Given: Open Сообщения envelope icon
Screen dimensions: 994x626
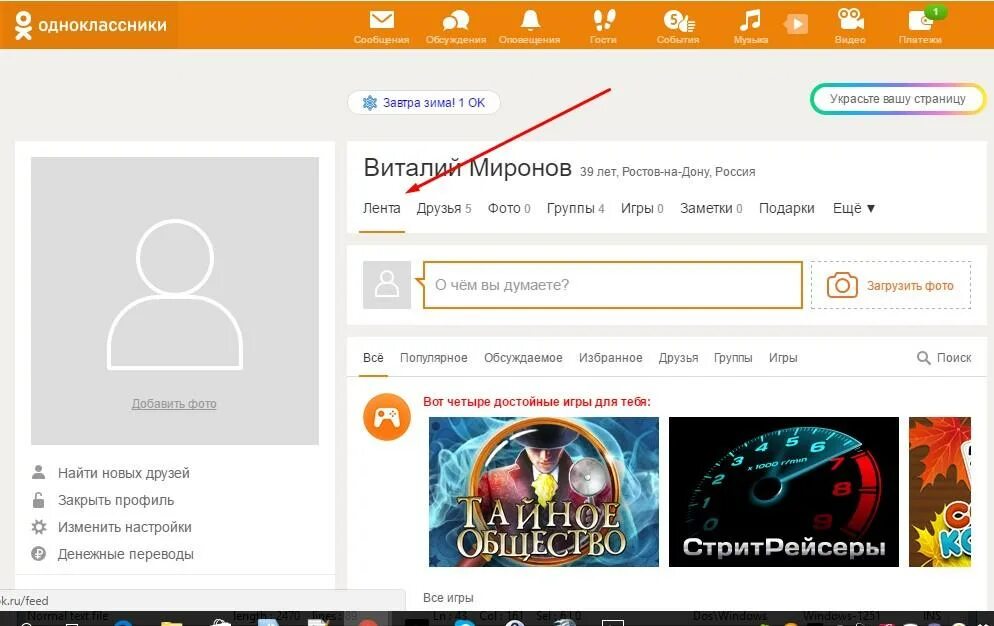Looking at the screenshot, I should pos(382,20).
